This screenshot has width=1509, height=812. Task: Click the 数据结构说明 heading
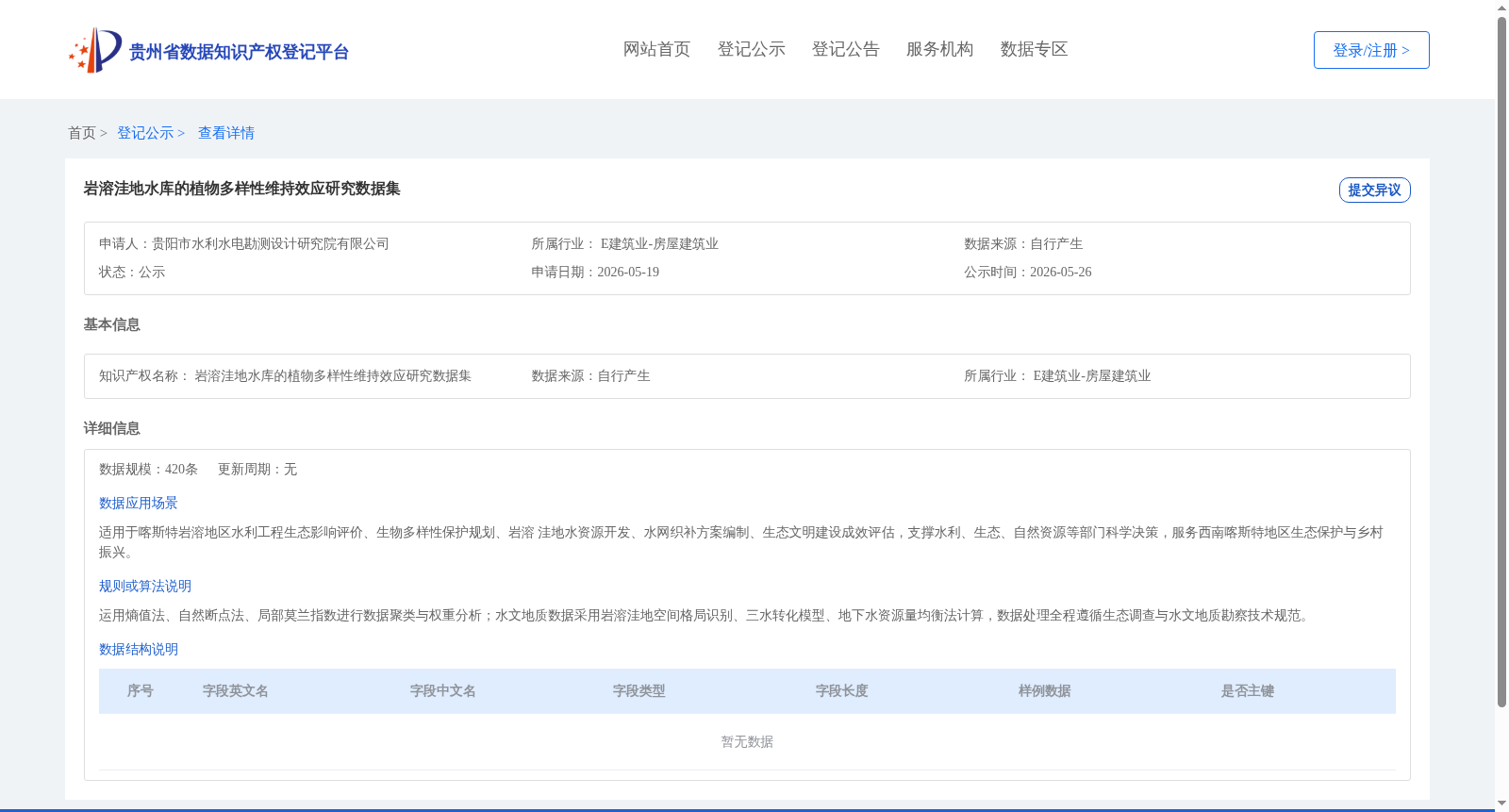139,649
